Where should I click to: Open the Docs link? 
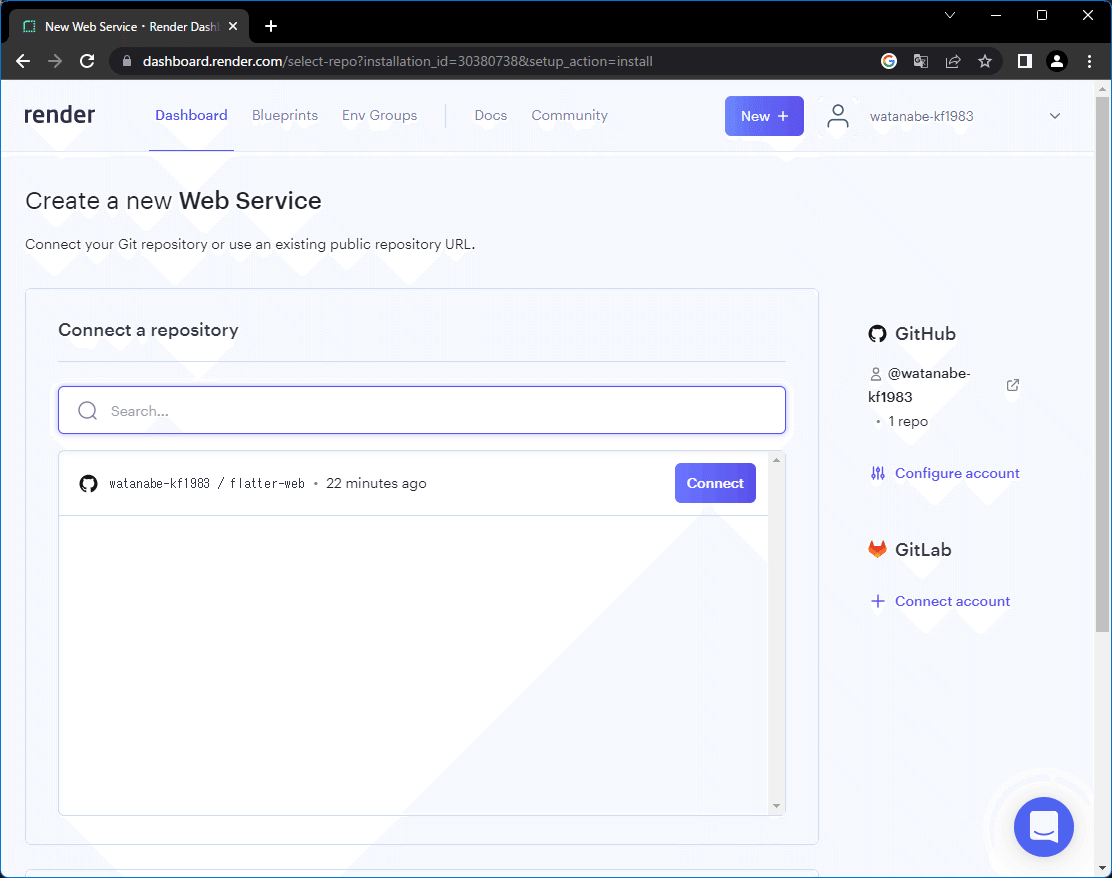coord(491,115)
